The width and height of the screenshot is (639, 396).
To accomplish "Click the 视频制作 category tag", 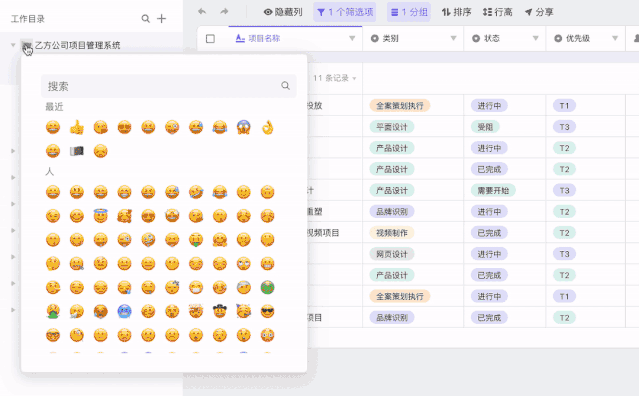I will 392,233.
